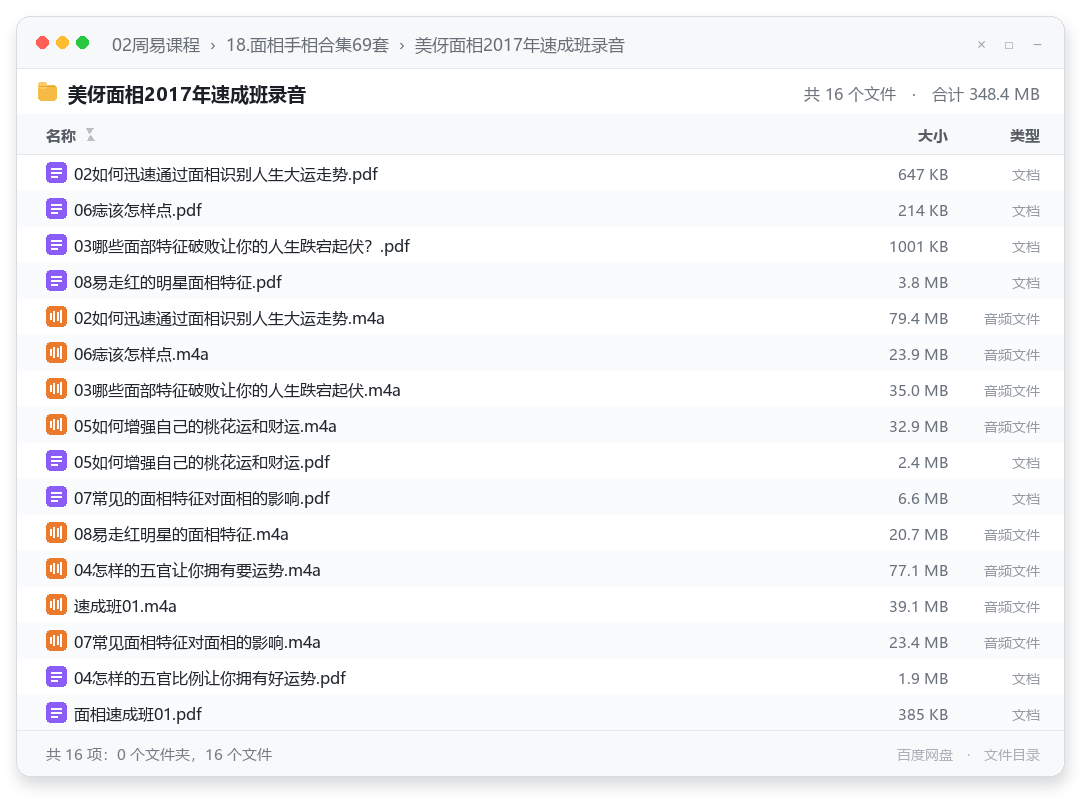Select the audio icon beside 06痣该怎样点.m4a
The height and width of the screenshot is (800, 1080).
tap(56, 353)
